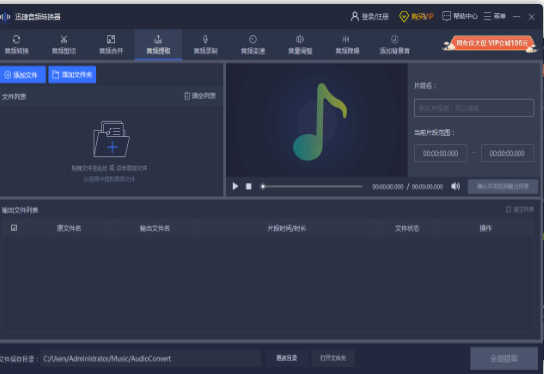Screen dimensions: 544x374
Task: Open the 帮助中心 help center
Action: (x=460, y=16)
